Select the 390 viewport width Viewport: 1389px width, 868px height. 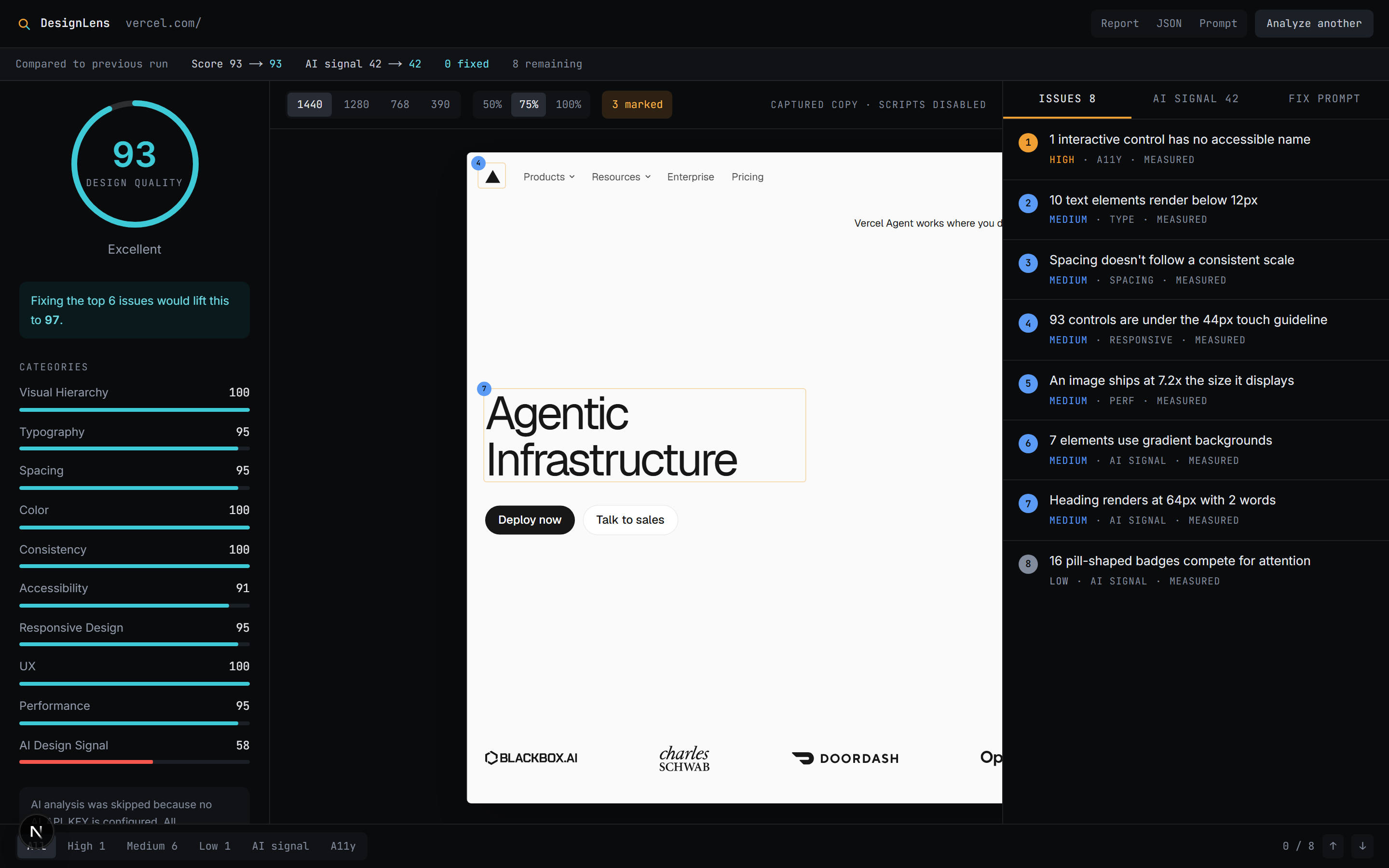pyautogui.click(x=440, y=105)
